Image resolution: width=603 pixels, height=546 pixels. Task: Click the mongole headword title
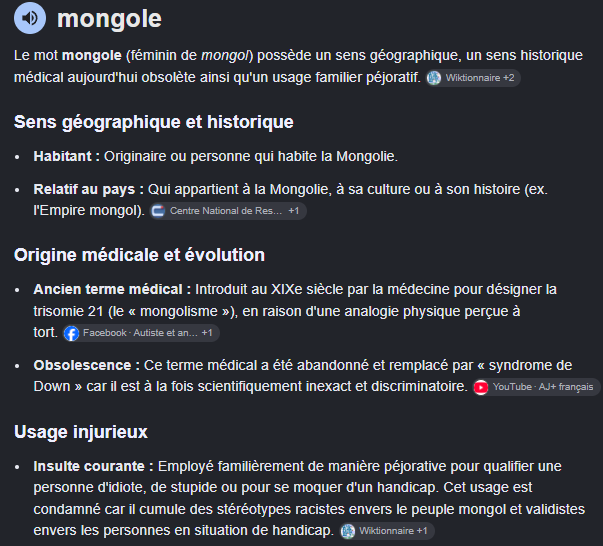click(109, 19)
